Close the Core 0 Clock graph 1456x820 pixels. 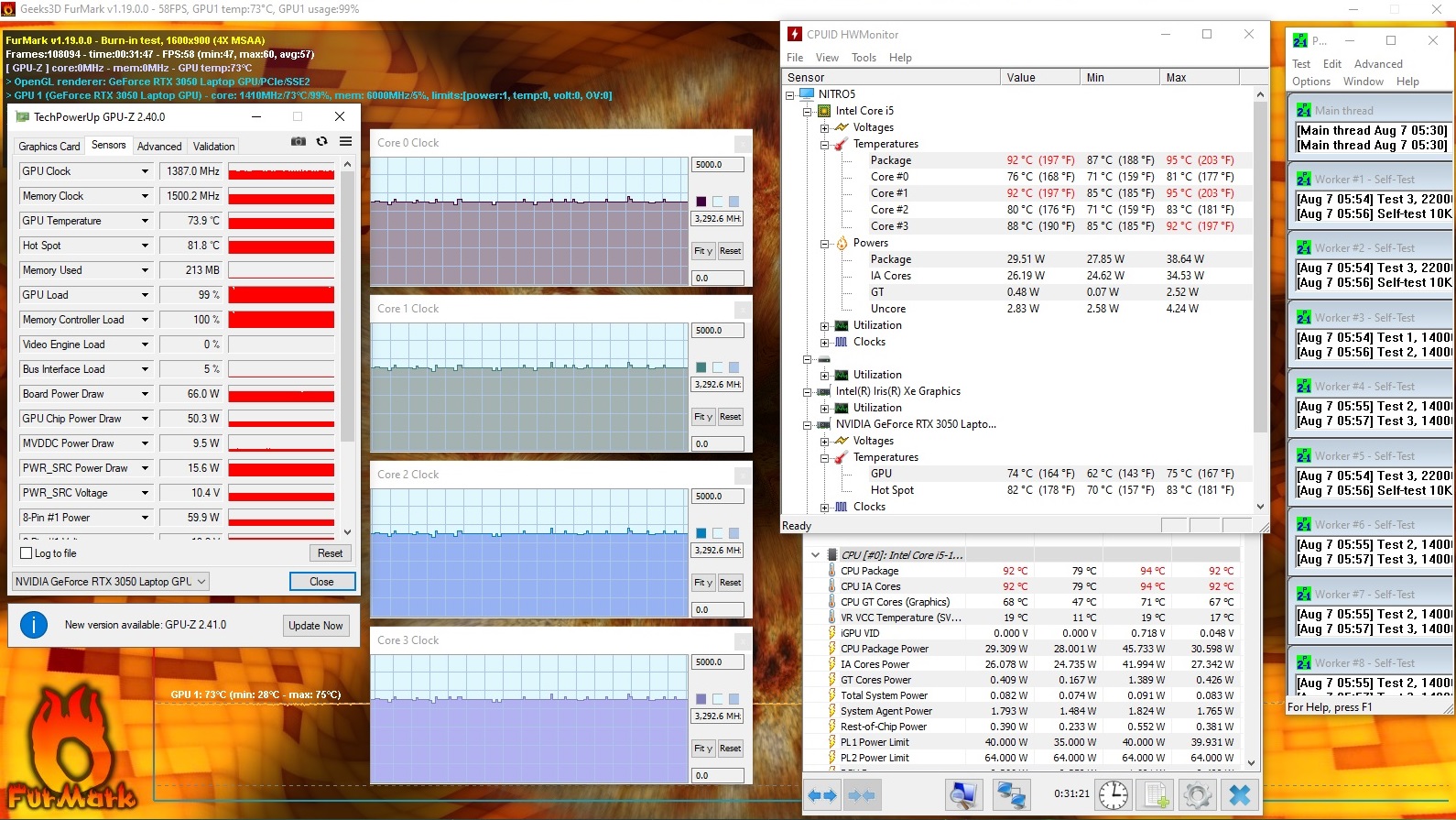click(743, 143)
